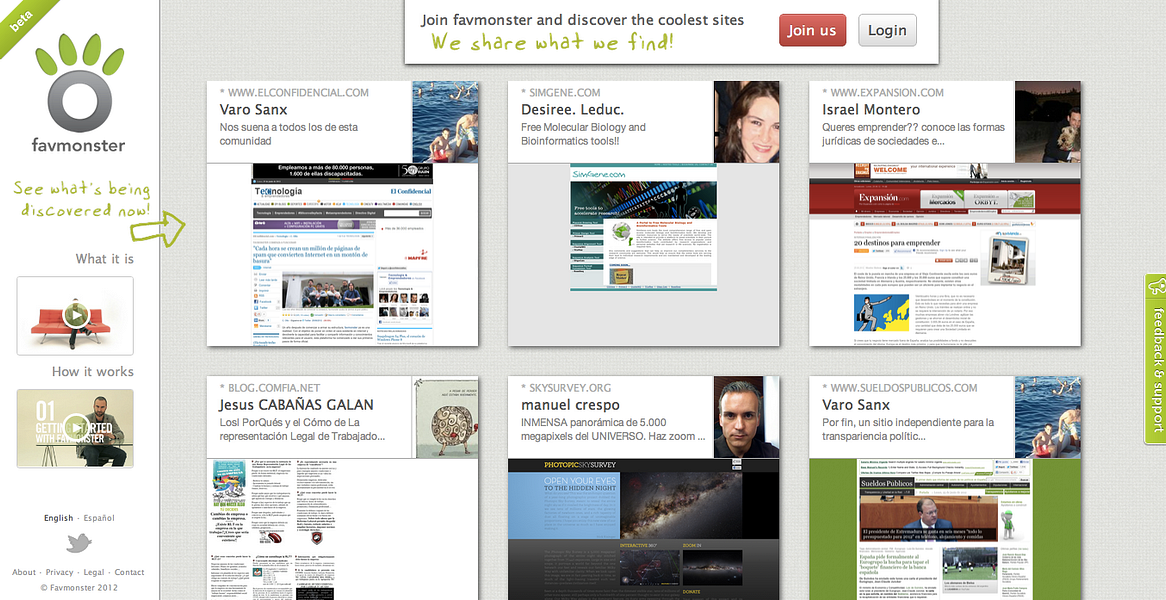This screenshot has width=1166, height=600.
Task: Click the Join us button
Action: (x=812, y=30)
